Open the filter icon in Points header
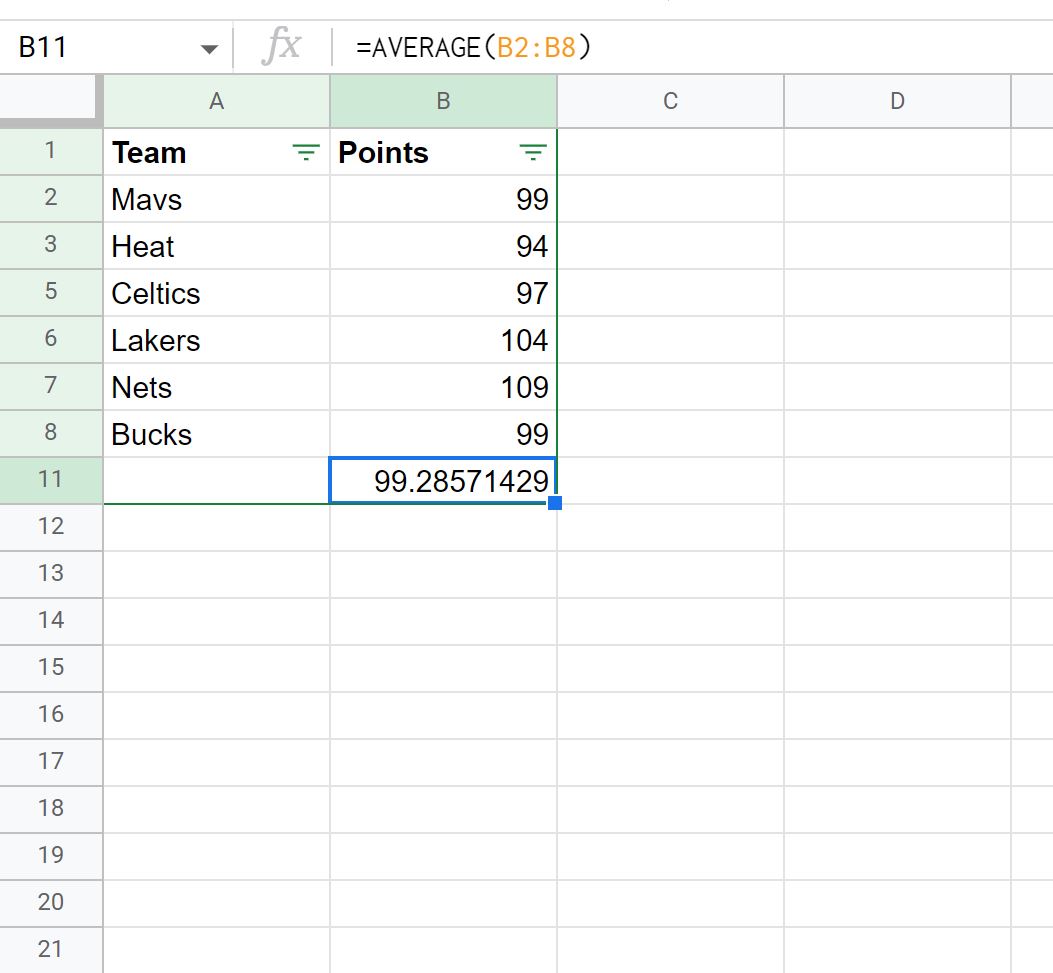This screenshot has width=1053, height=973. click(533, 153)
